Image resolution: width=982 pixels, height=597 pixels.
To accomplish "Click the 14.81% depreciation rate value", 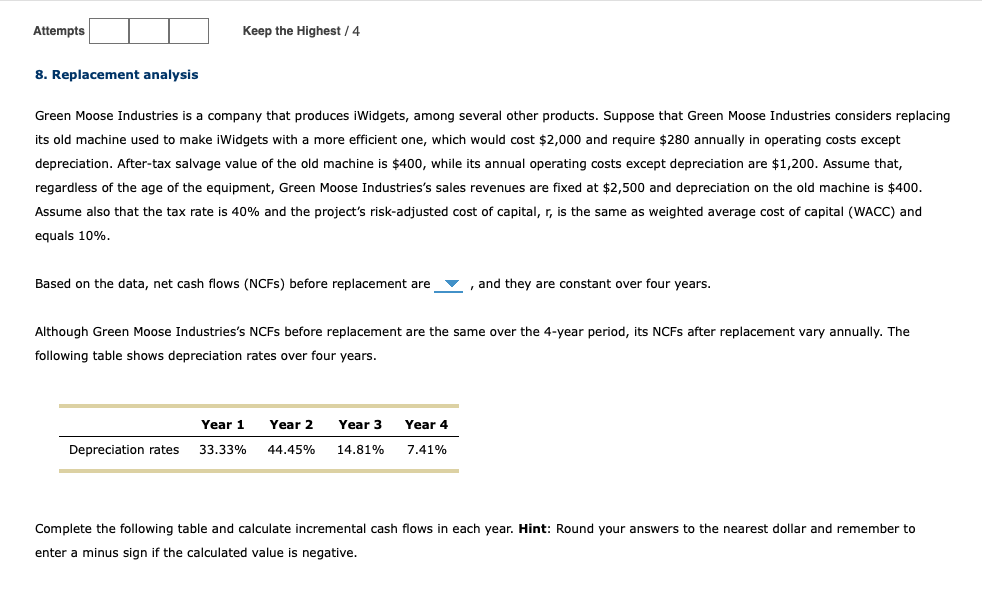I will (x=359, y=449).
